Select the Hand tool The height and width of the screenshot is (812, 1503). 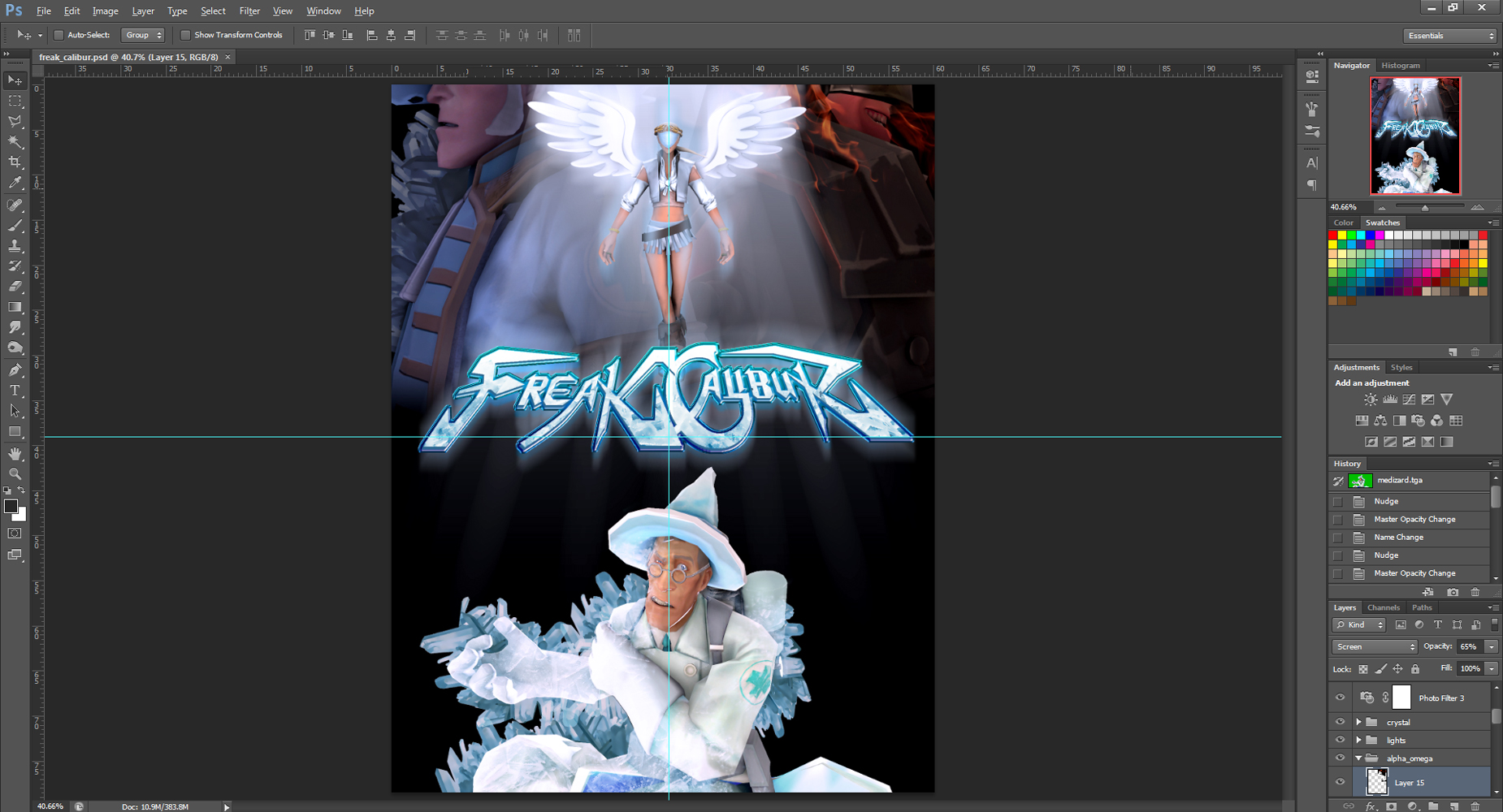click(15, 454)
